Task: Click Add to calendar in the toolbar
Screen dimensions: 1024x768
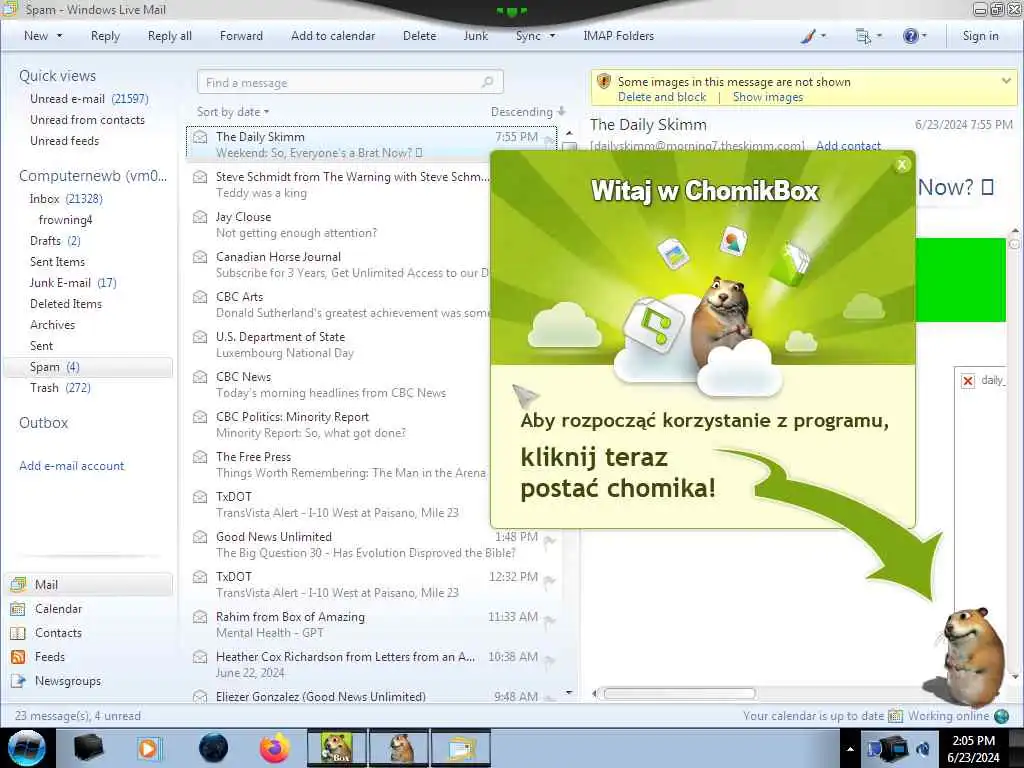Action: [333, 36]
